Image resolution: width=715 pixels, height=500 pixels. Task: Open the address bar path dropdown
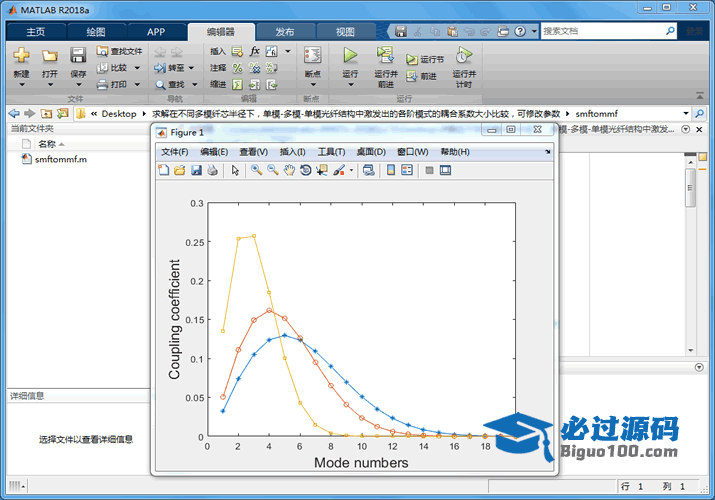pyautogui.click(x=686, y=113)
